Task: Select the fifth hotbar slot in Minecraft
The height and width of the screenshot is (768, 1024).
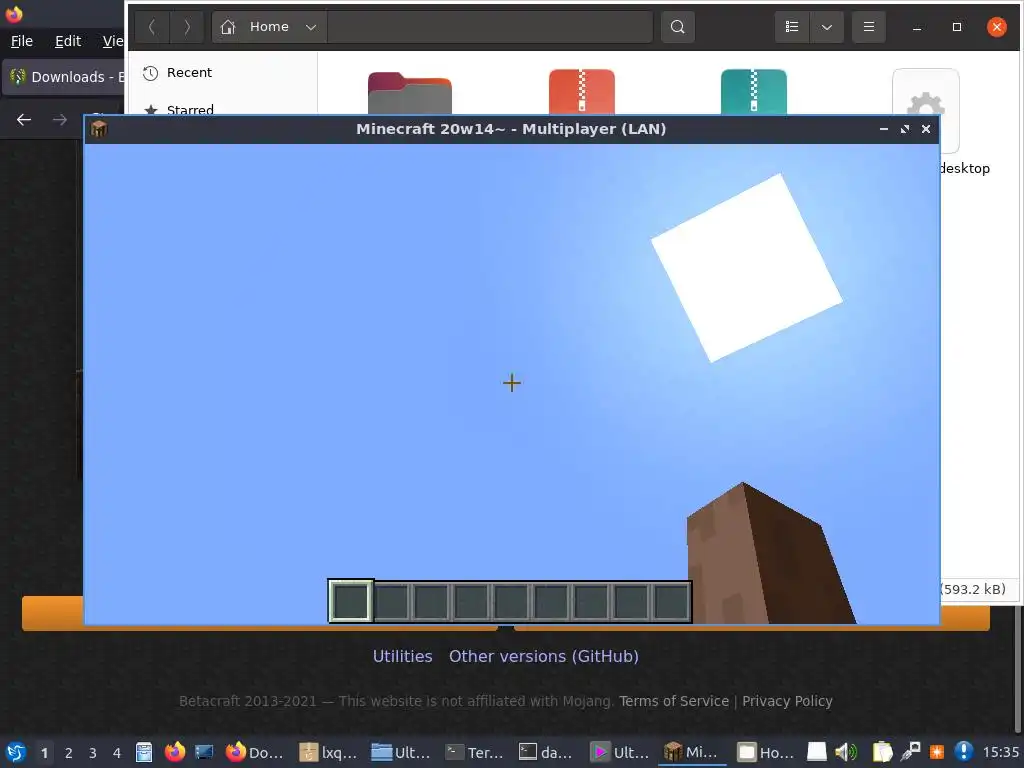Action: pos(511,601)
